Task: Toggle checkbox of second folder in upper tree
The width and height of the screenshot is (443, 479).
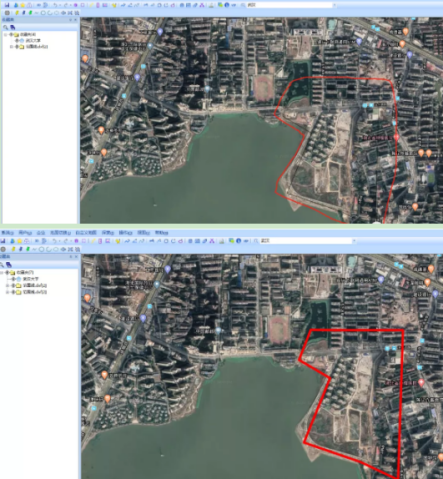Action: click(x=17, y=46)
